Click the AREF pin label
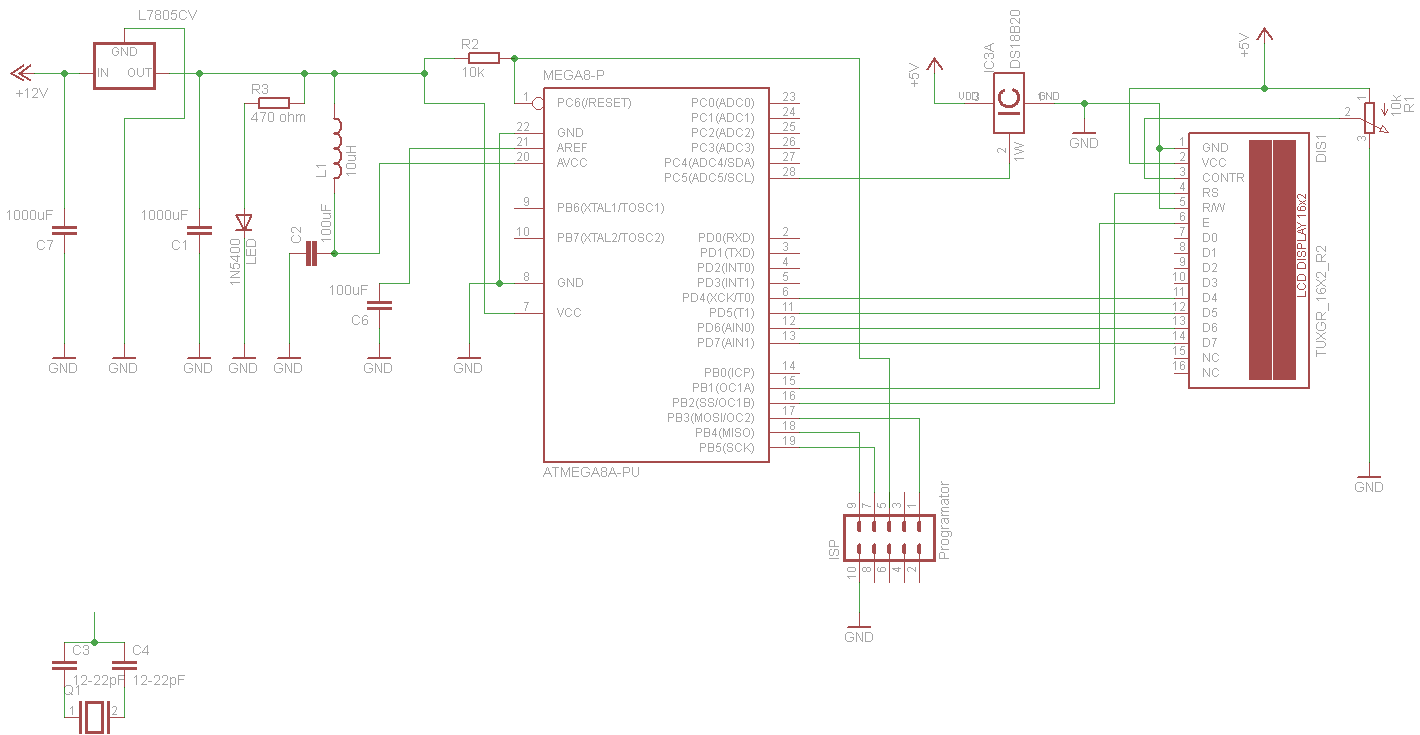Viewport: 1420px width, 735px height. [572, 148]
